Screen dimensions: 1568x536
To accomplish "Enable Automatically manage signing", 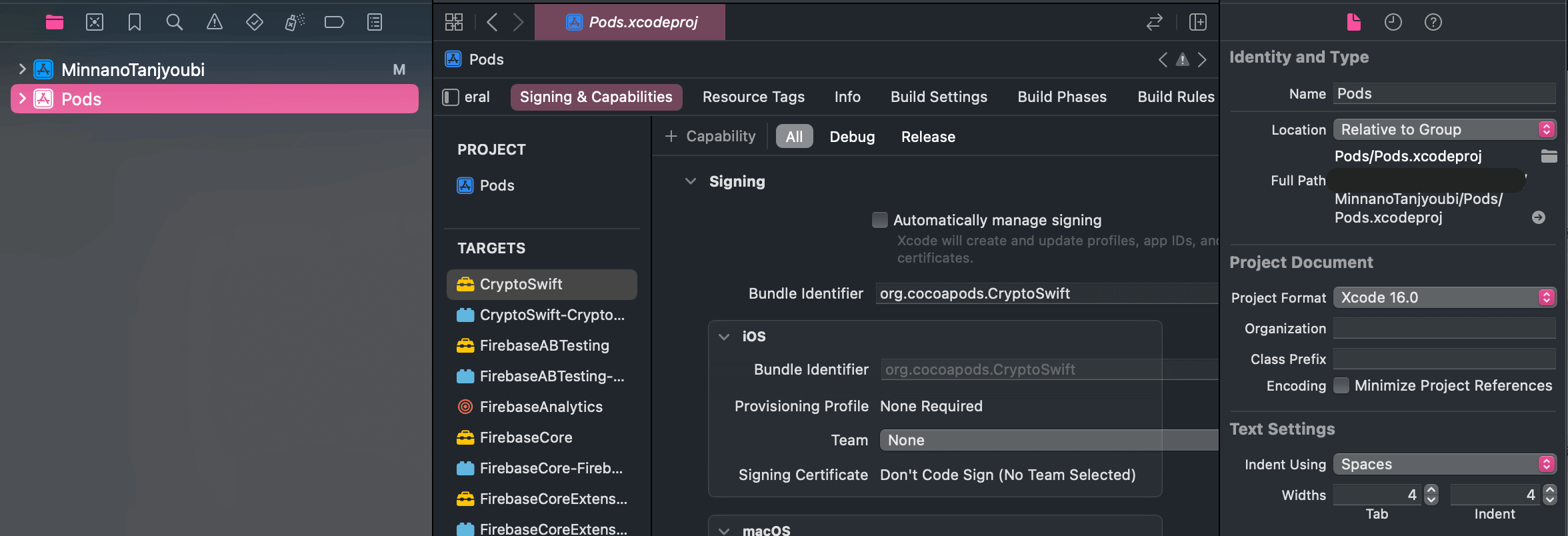I will 880,220.
